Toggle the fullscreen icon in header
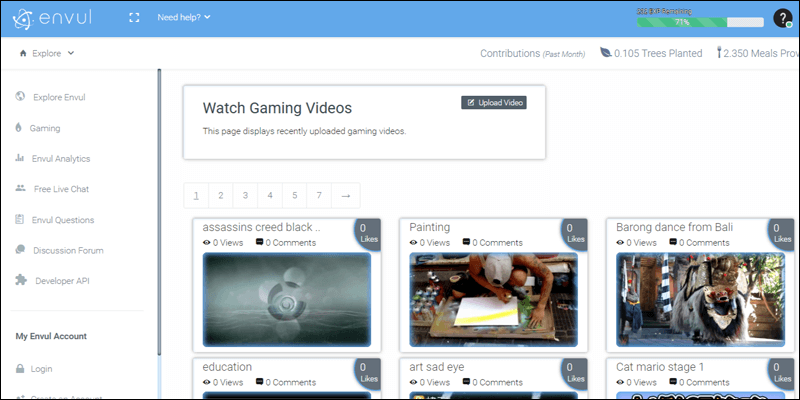800x400 pixels. (134, 17)
